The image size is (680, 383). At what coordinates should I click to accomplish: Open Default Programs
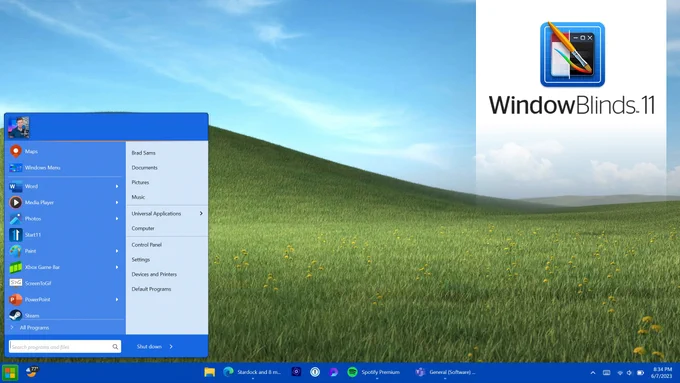point(151,289)
